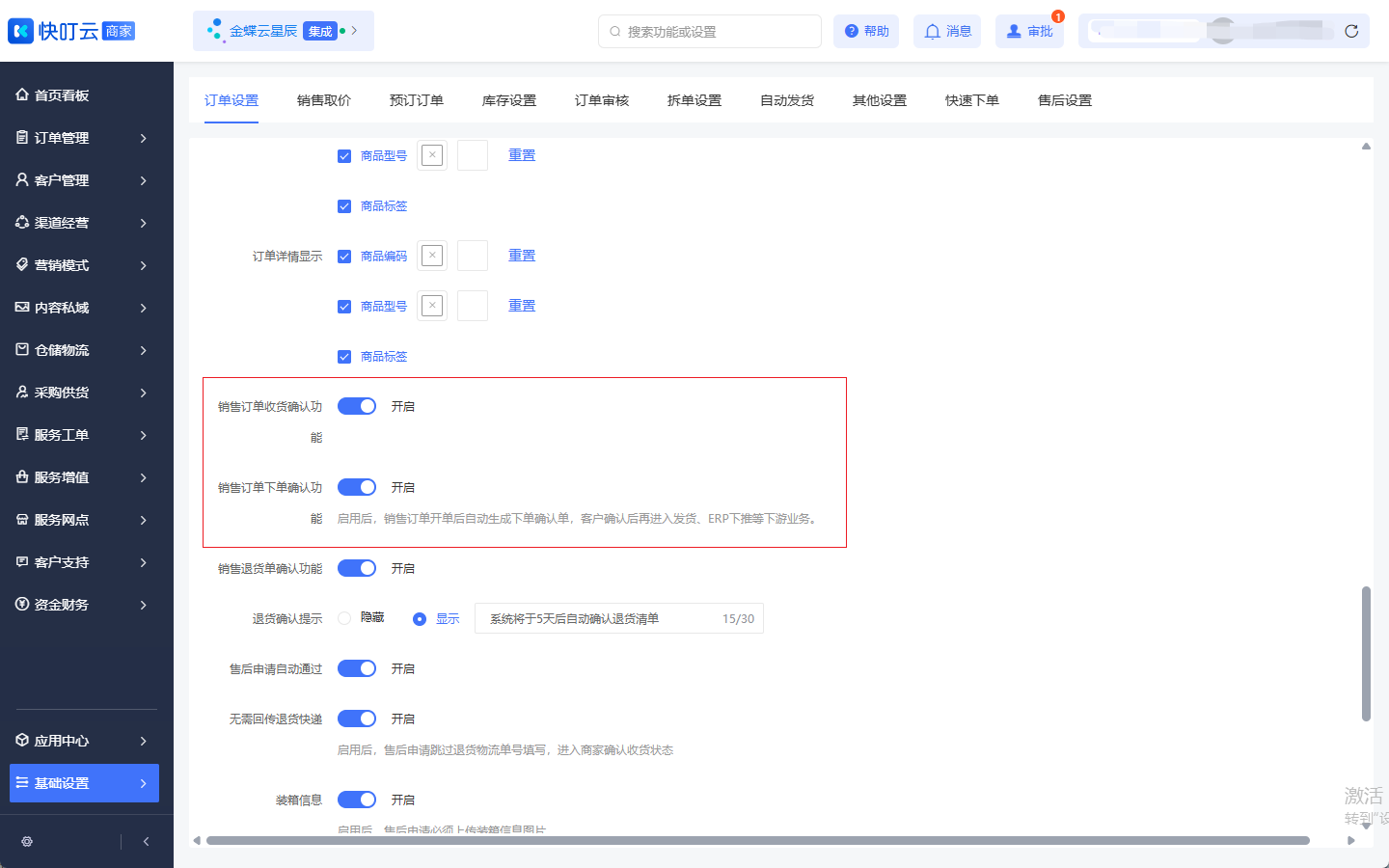
Task: Uncheck 商品编码 checkbox in 订单详情显示
Action: [344, 256]
